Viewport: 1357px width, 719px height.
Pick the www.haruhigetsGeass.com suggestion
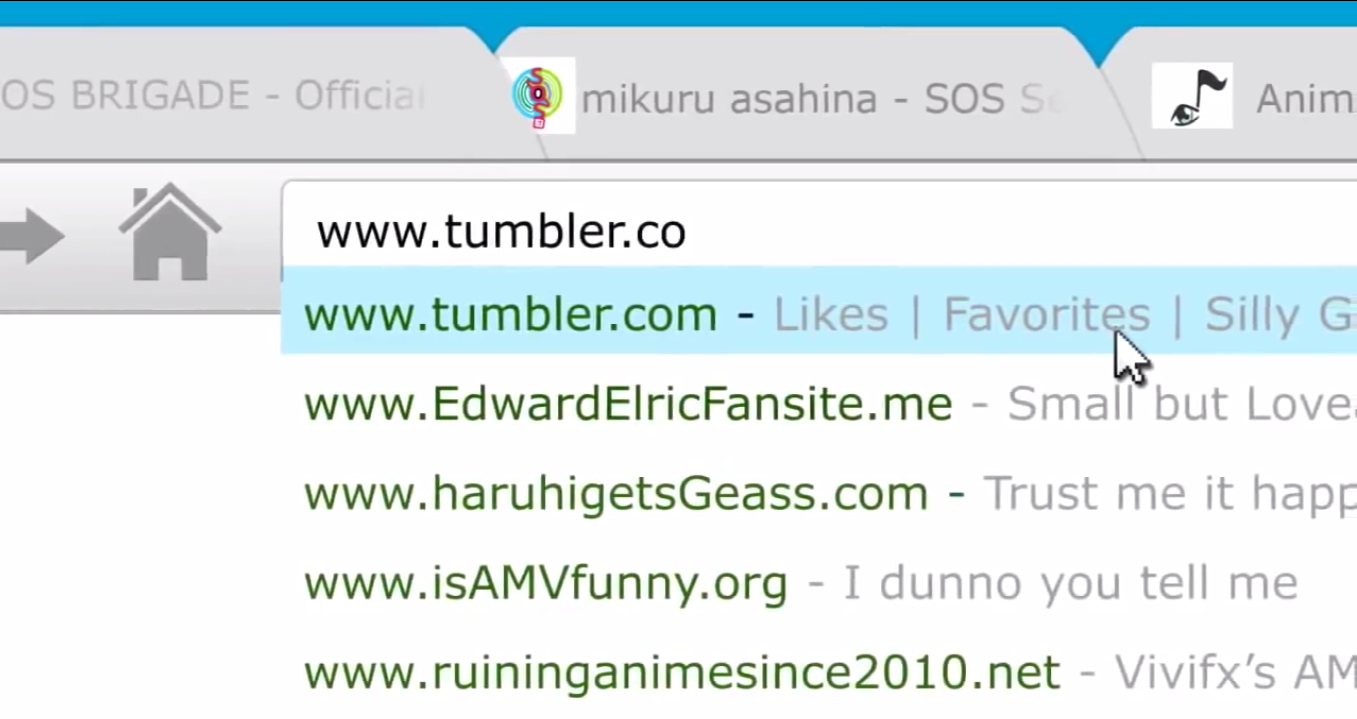(615, 493)
